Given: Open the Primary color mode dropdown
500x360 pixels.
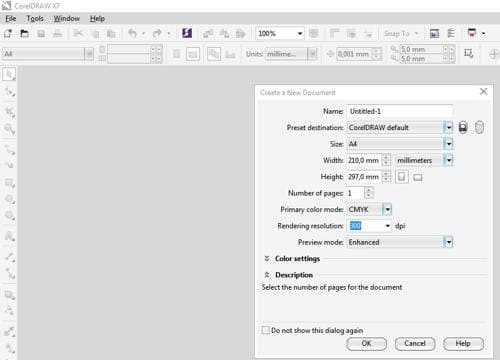Looking at the screenshot, I should pyautogui.click(x=387, y=210).
